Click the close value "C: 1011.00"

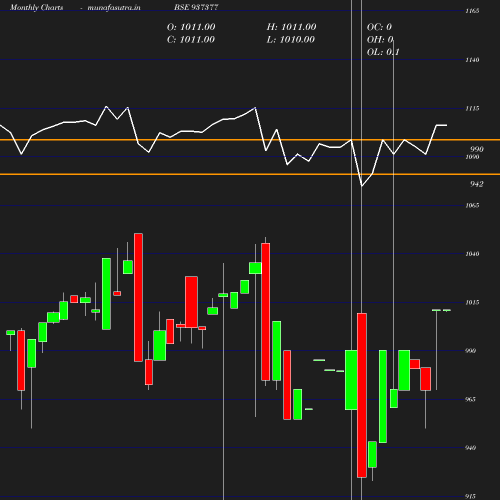[x=191, y=40]
